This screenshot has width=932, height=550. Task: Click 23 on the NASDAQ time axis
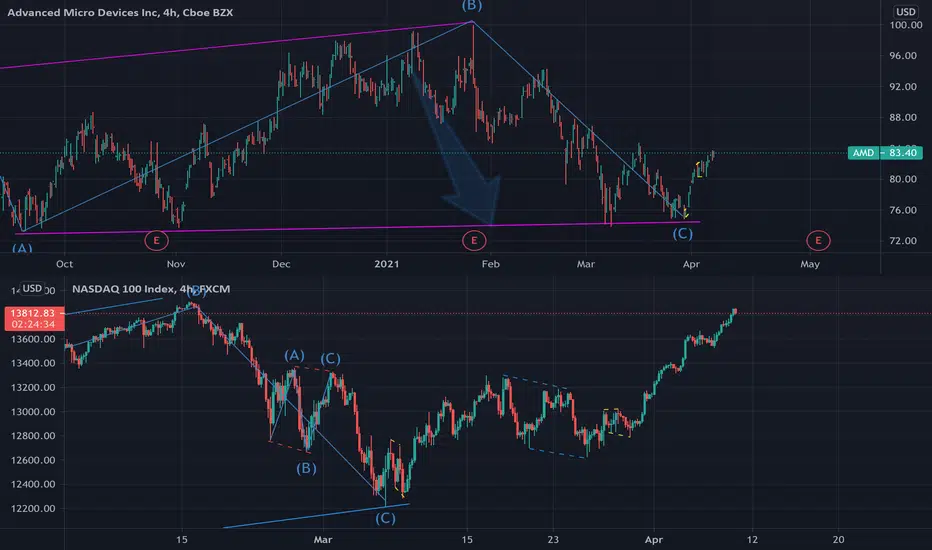(553, 540)
